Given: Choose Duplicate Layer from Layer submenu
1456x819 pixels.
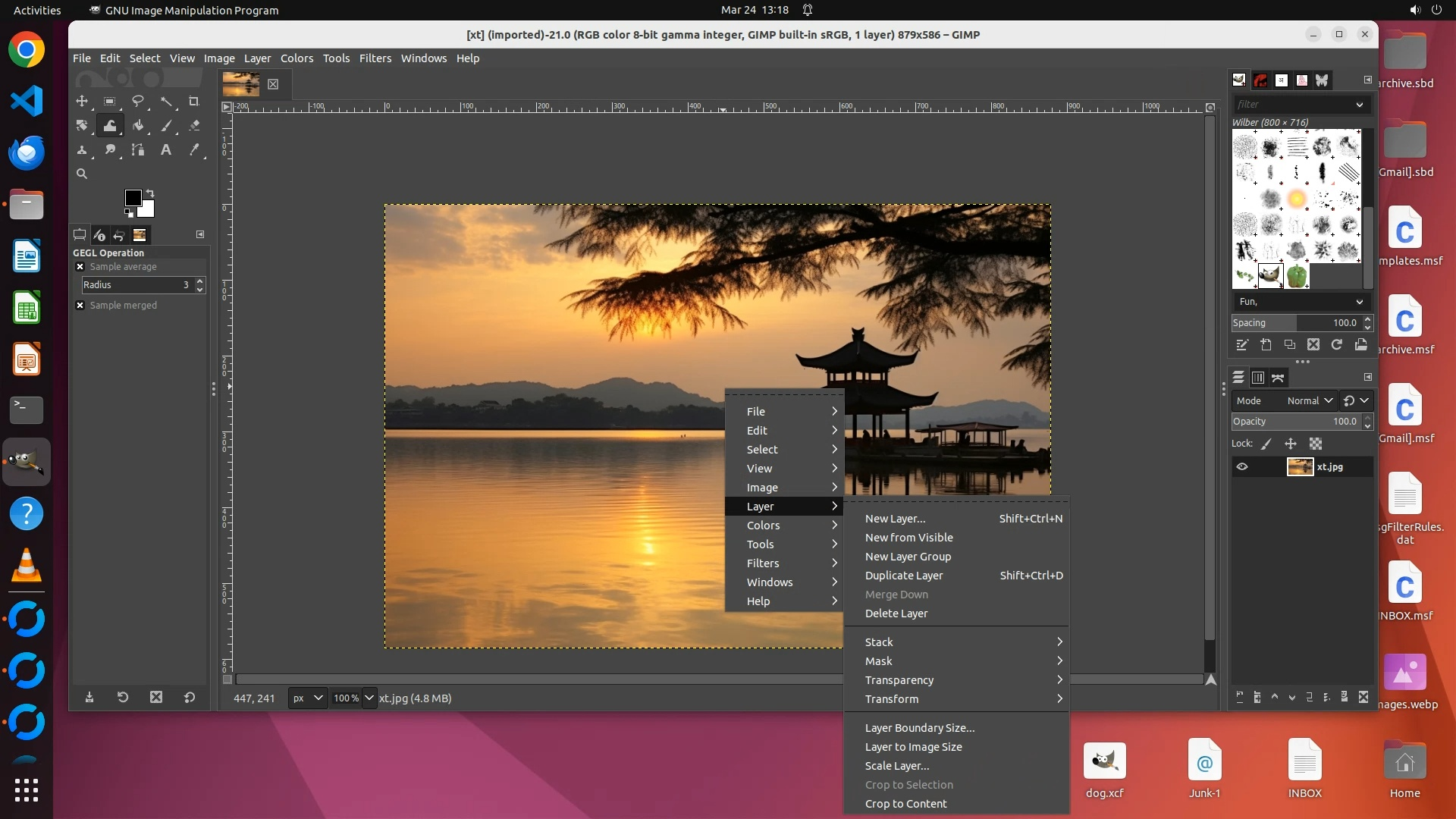Looking at the screenshot, I should 904,576.
